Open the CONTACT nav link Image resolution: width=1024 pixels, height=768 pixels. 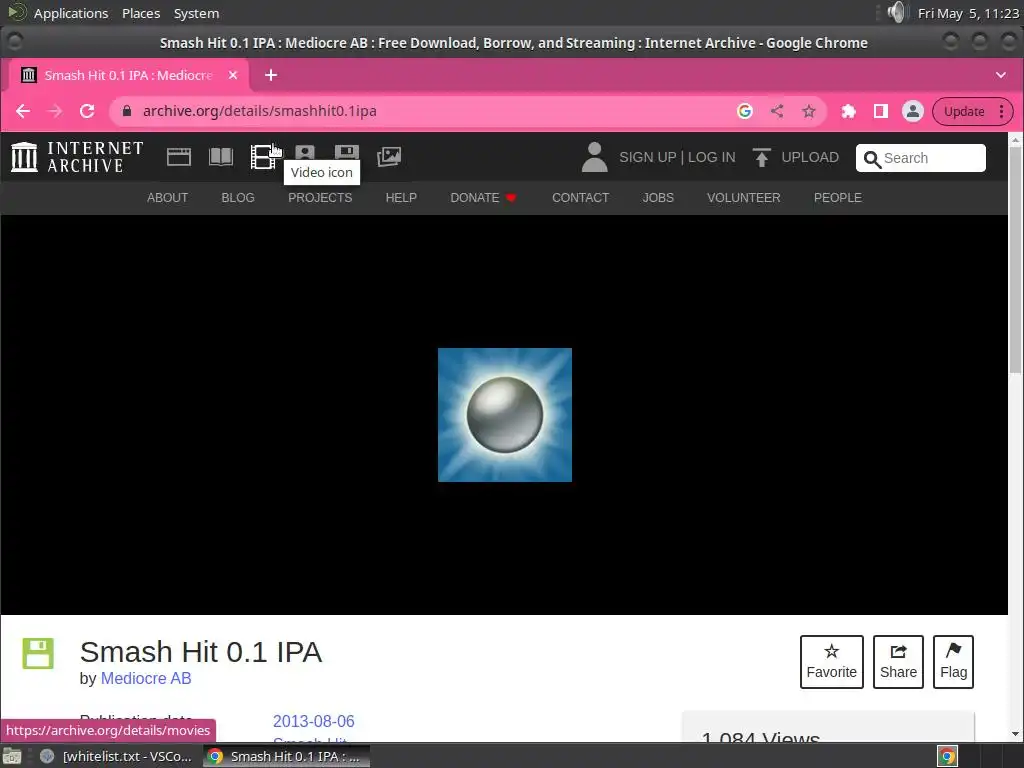(581, 198)
